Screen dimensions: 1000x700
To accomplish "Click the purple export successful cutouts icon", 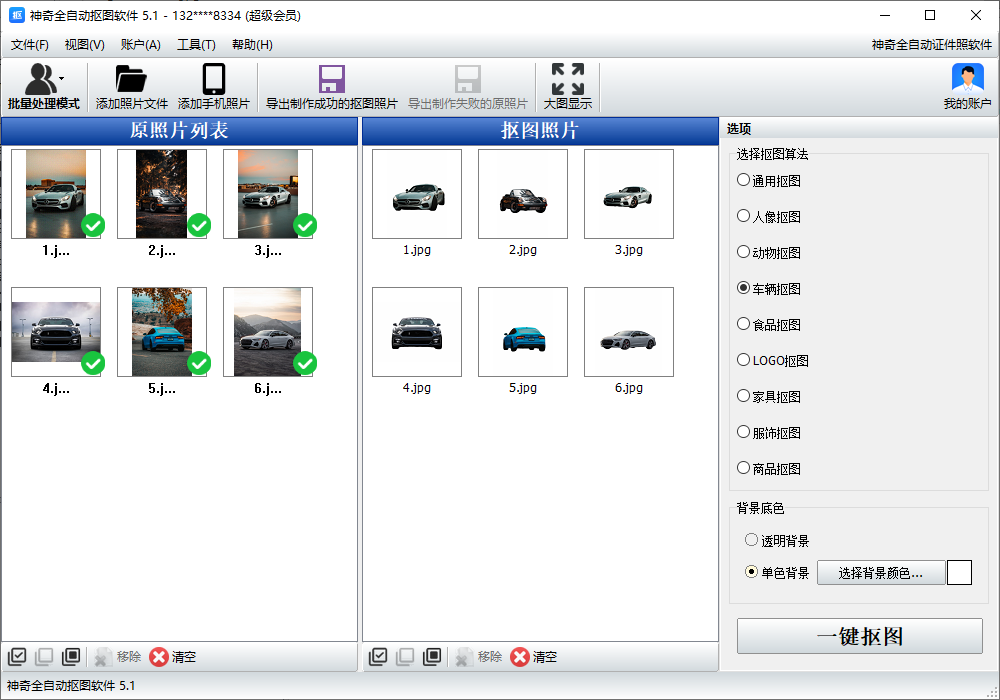I will [x=331, y=80].
